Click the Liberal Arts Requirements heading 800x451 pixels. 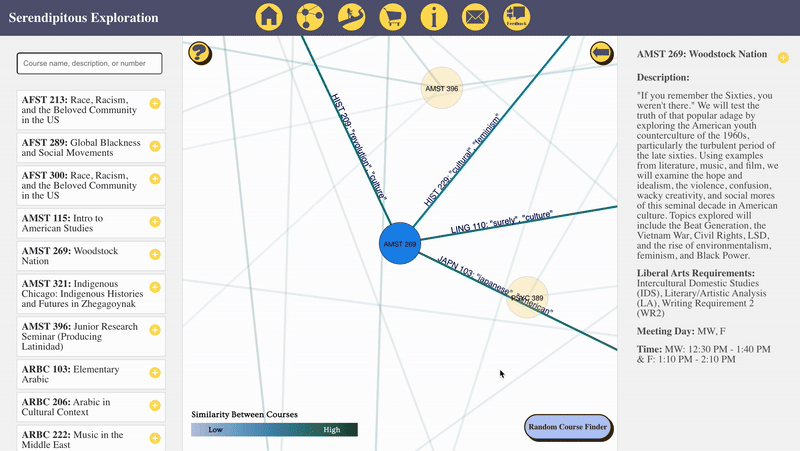[695, 273]
